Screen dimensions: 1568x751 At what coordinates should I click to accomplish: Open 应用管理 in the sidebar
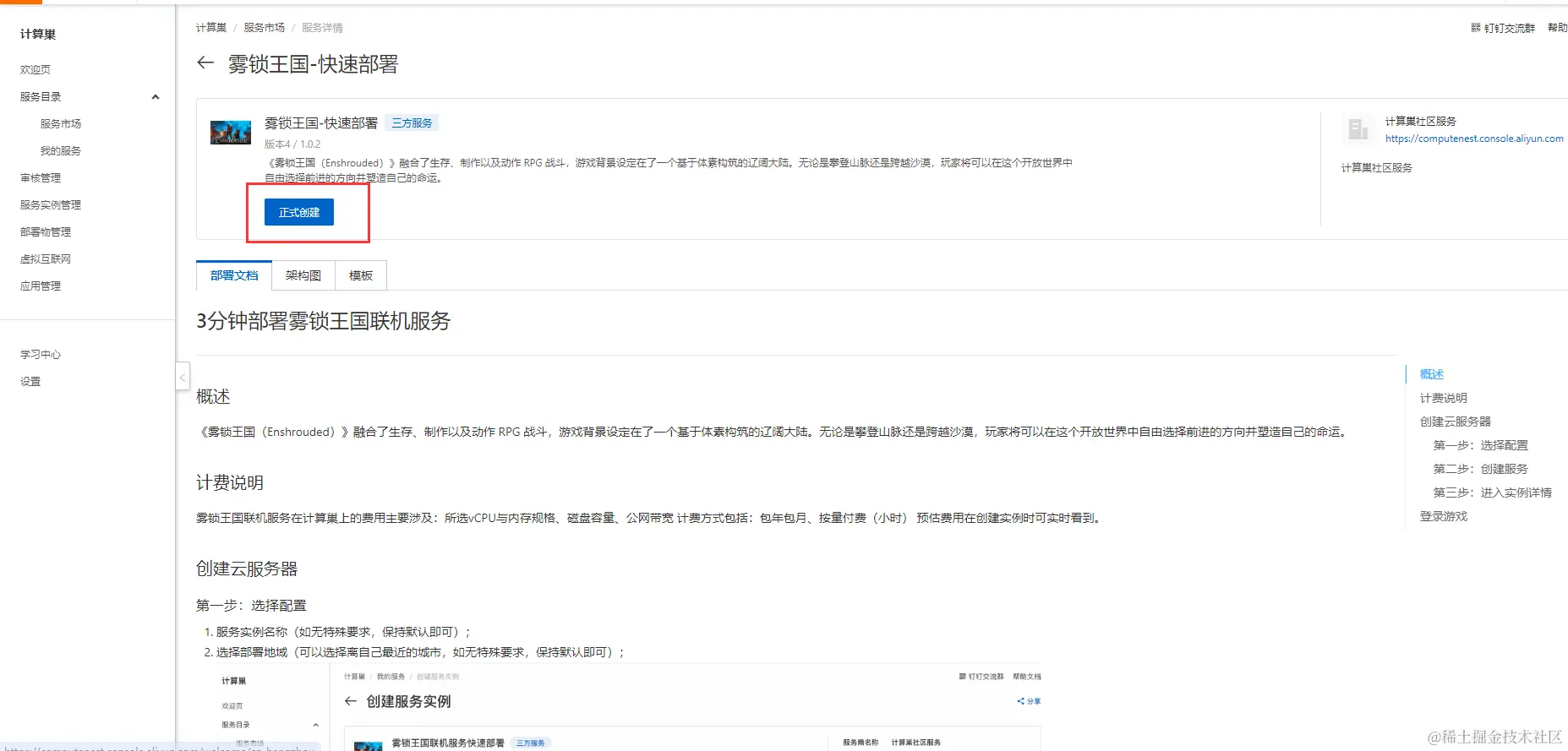click(x=41, y=286)
